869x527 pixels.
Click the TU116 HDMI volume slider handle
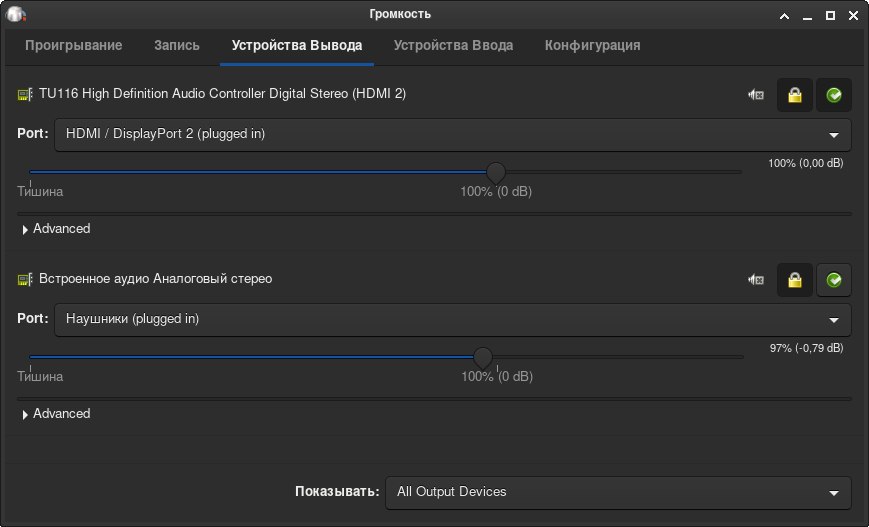(496, 173)
